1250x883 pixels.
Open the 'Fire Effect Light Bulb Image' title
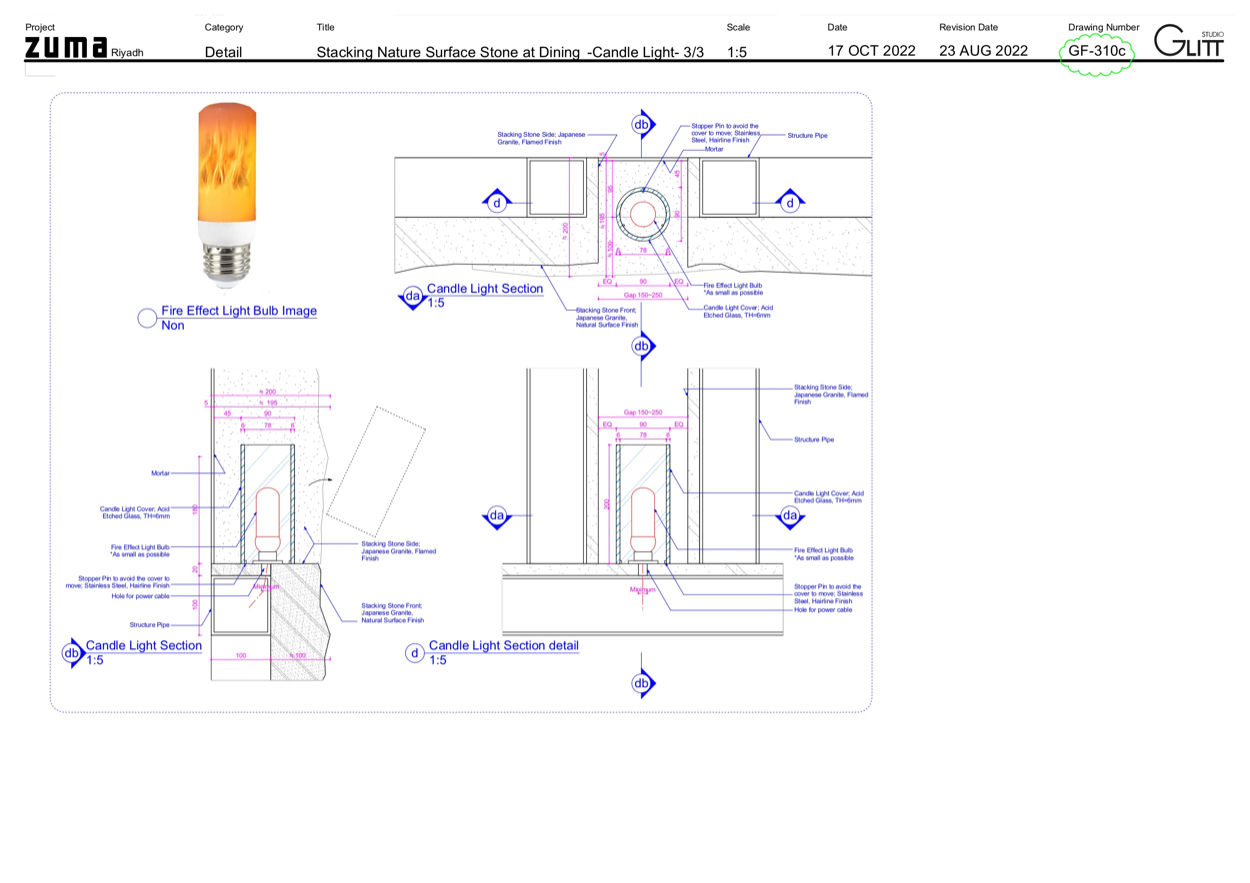[x=239, y=311]
